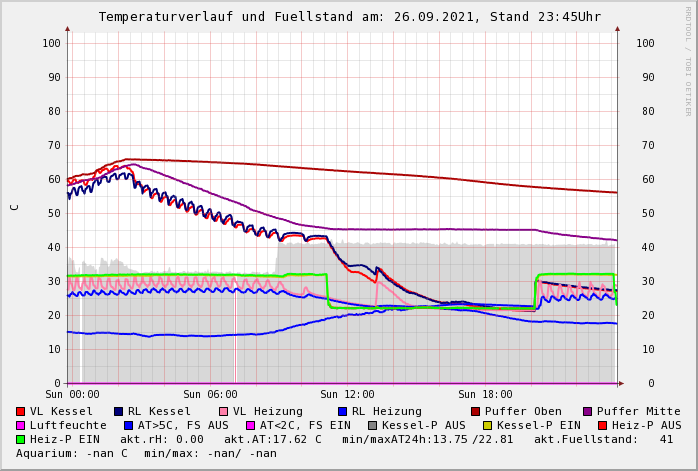This screenshot has height=471, width=698.
Task: Click the purple Puffer Mitte legend swatch
Action: tap(587, 411)
